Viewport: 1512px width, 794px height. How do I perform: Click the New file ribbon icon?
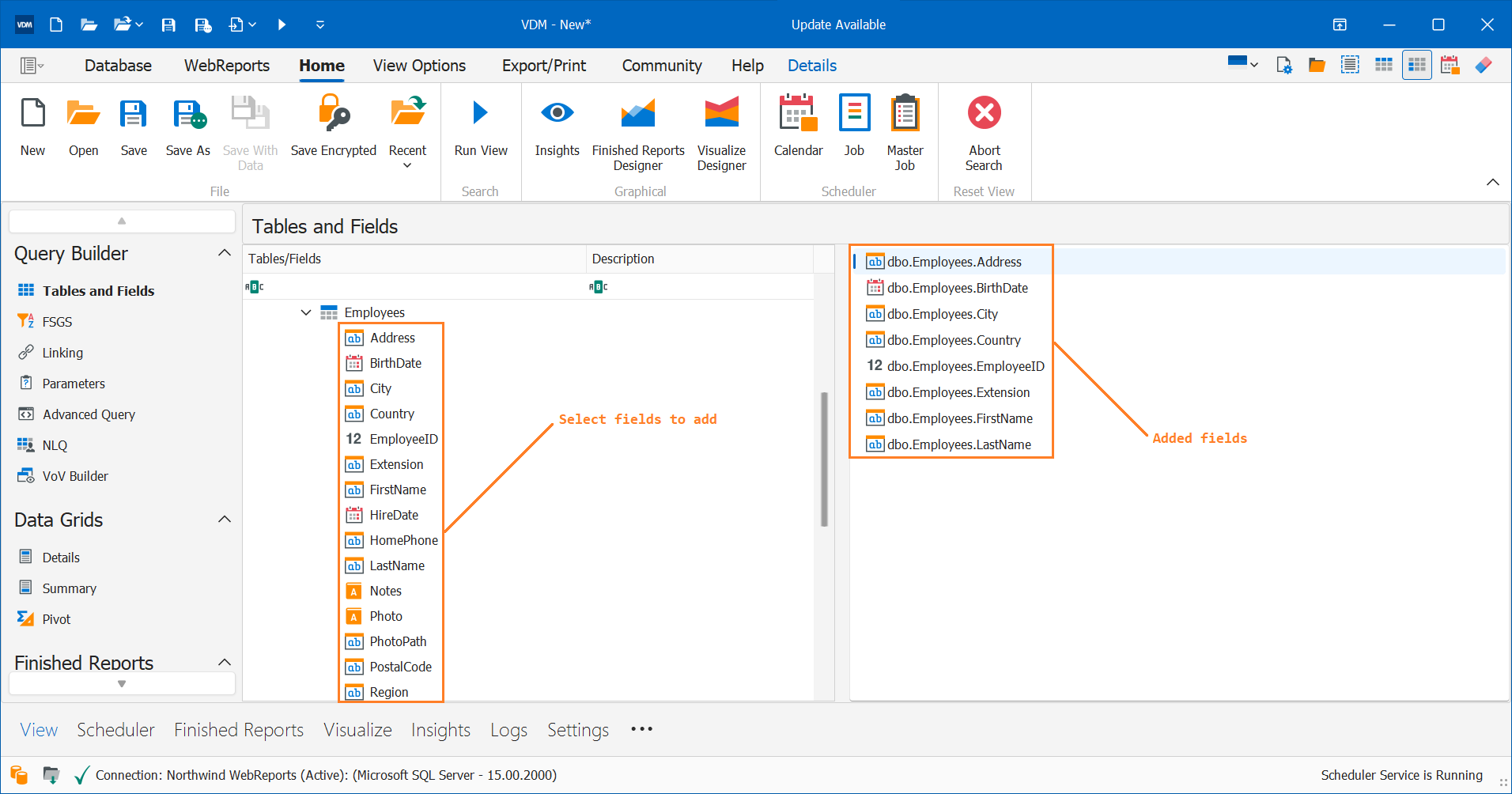pos(33,113)
